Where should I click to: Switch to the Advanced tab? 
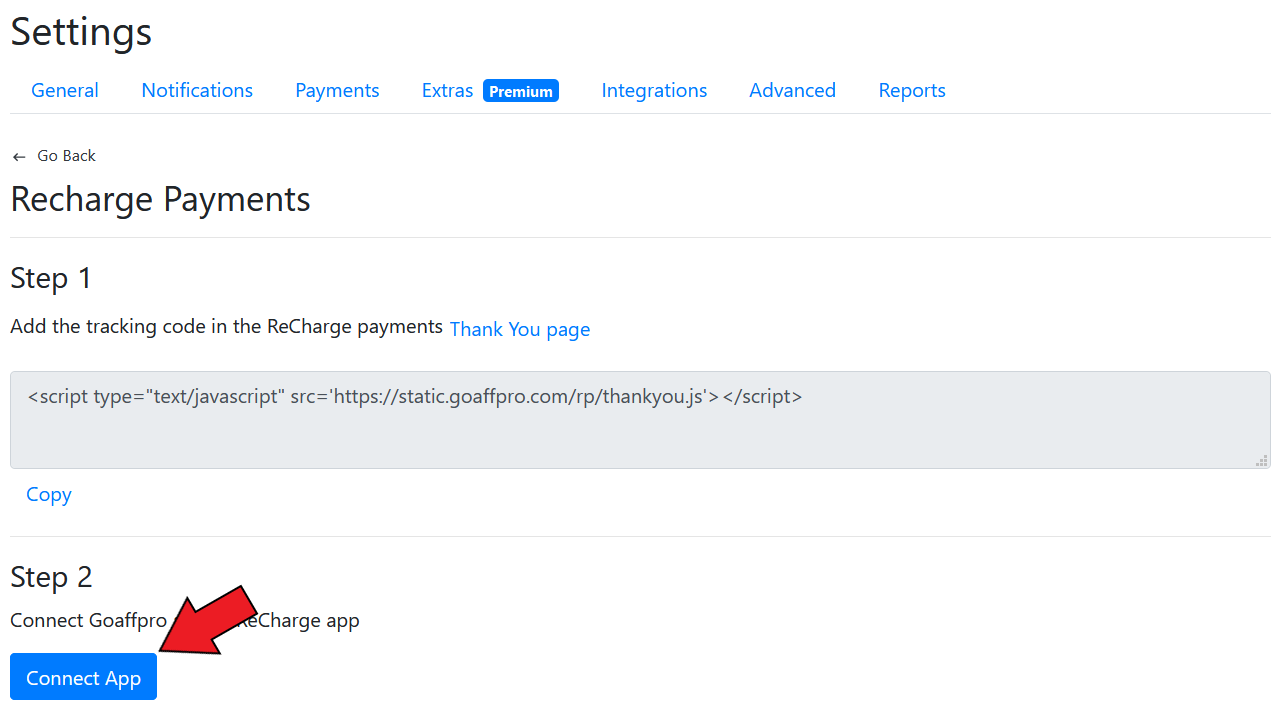click(792, 90)
